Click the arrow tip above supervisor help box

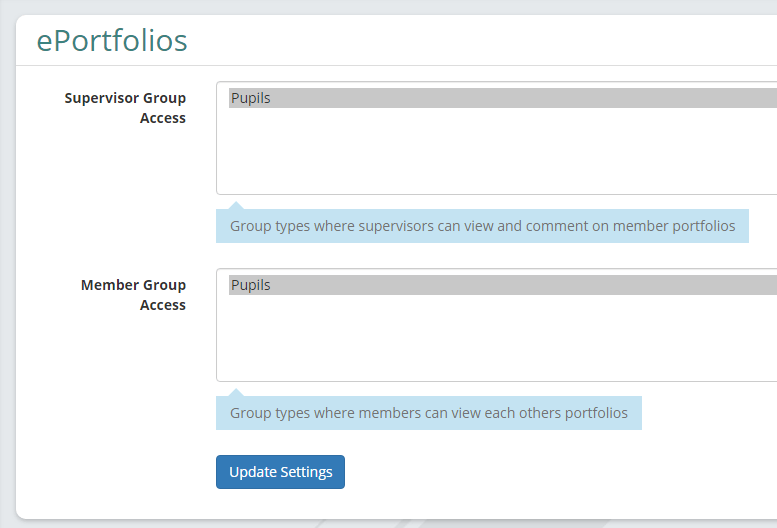point(236,205)
